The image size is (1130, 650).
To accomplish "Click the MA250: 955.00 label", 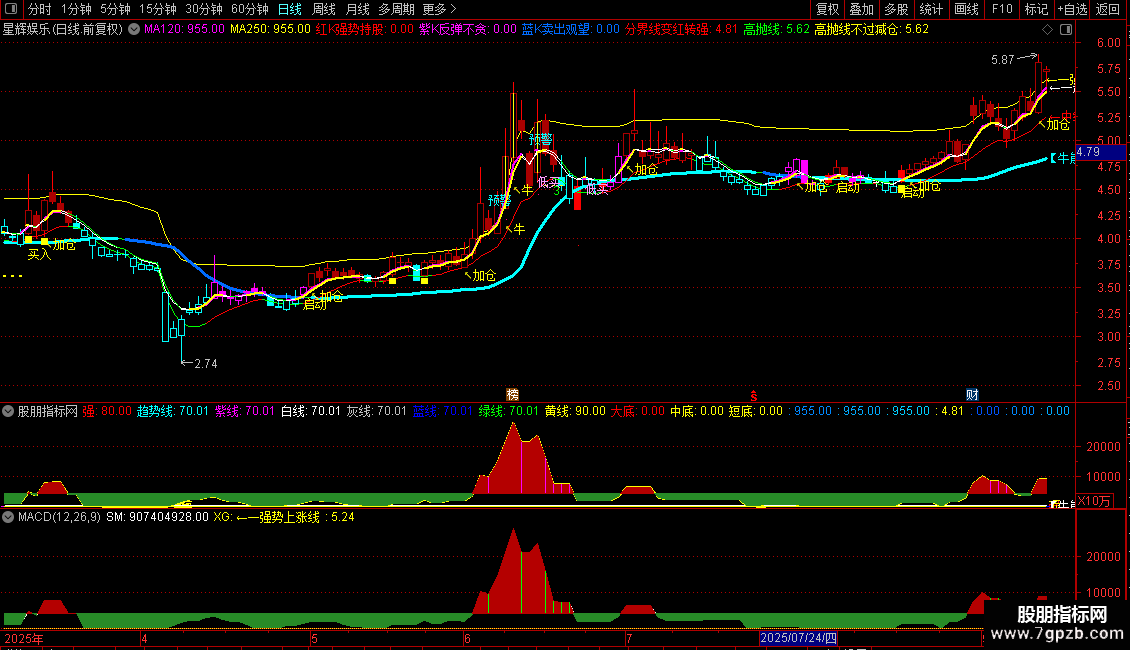I will click(270, 30).
